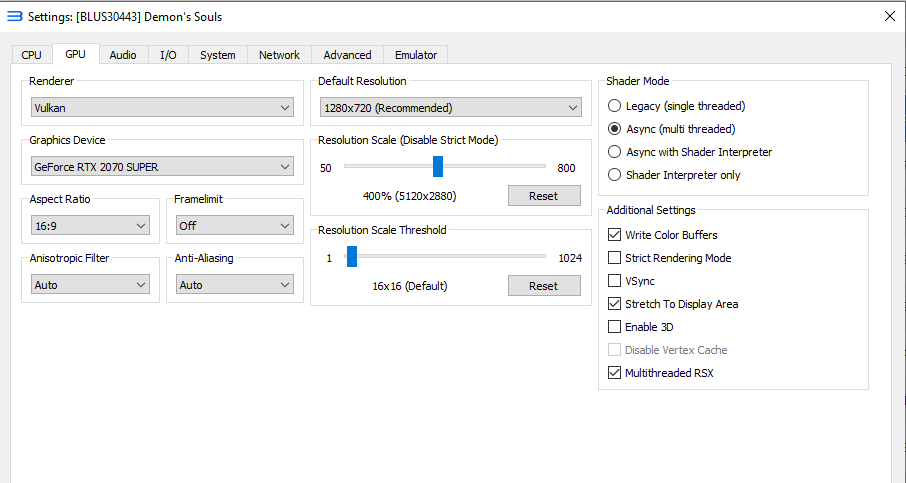Expand the Anti-Aliasing dropdown

coord(235,284)
